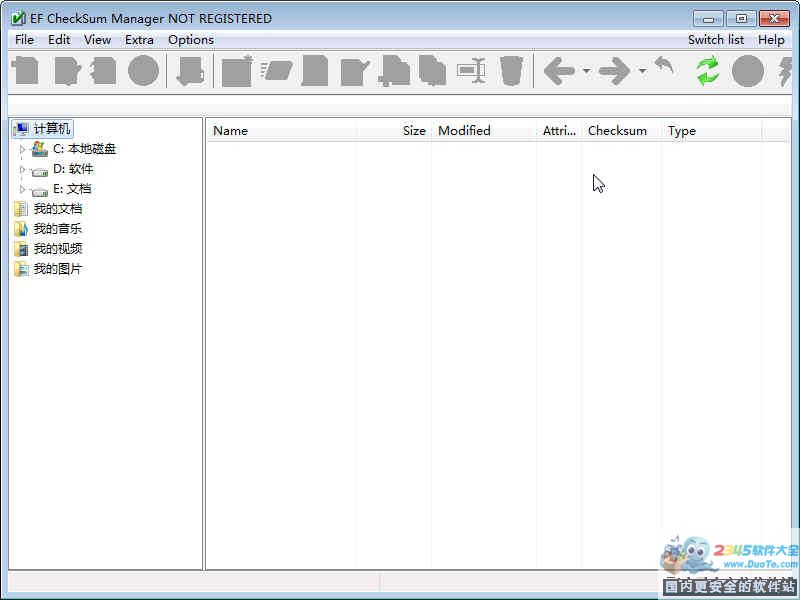This screenshot has height=600, width=800.
Task: Click the new folder toolbar icon
Action: pos(237,71)
